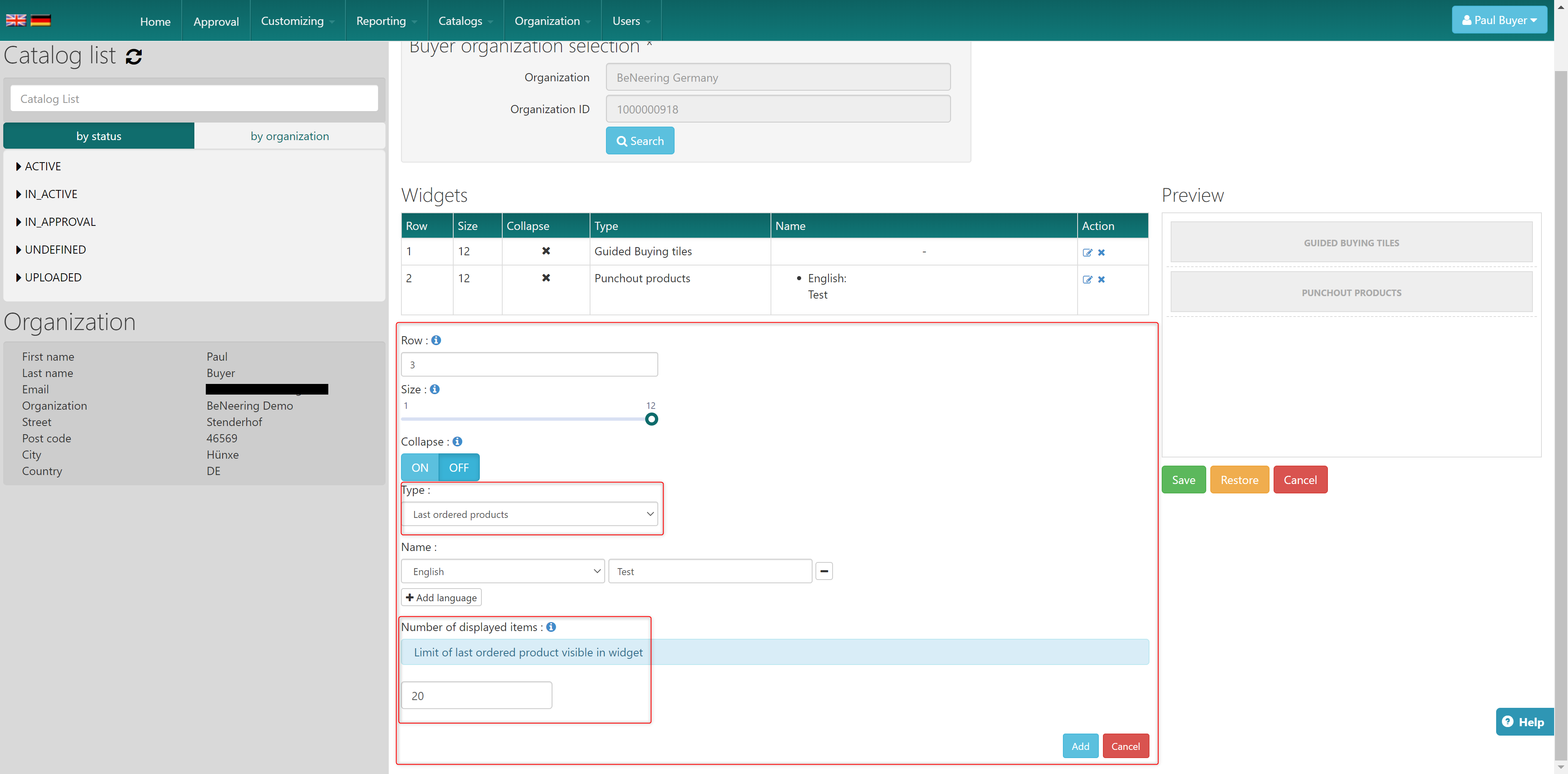Image resolution: width=1568 pixels, height=774 pixels.
Task: Open Paul Buyer user menu
Action: click(x=1499, y=20)
